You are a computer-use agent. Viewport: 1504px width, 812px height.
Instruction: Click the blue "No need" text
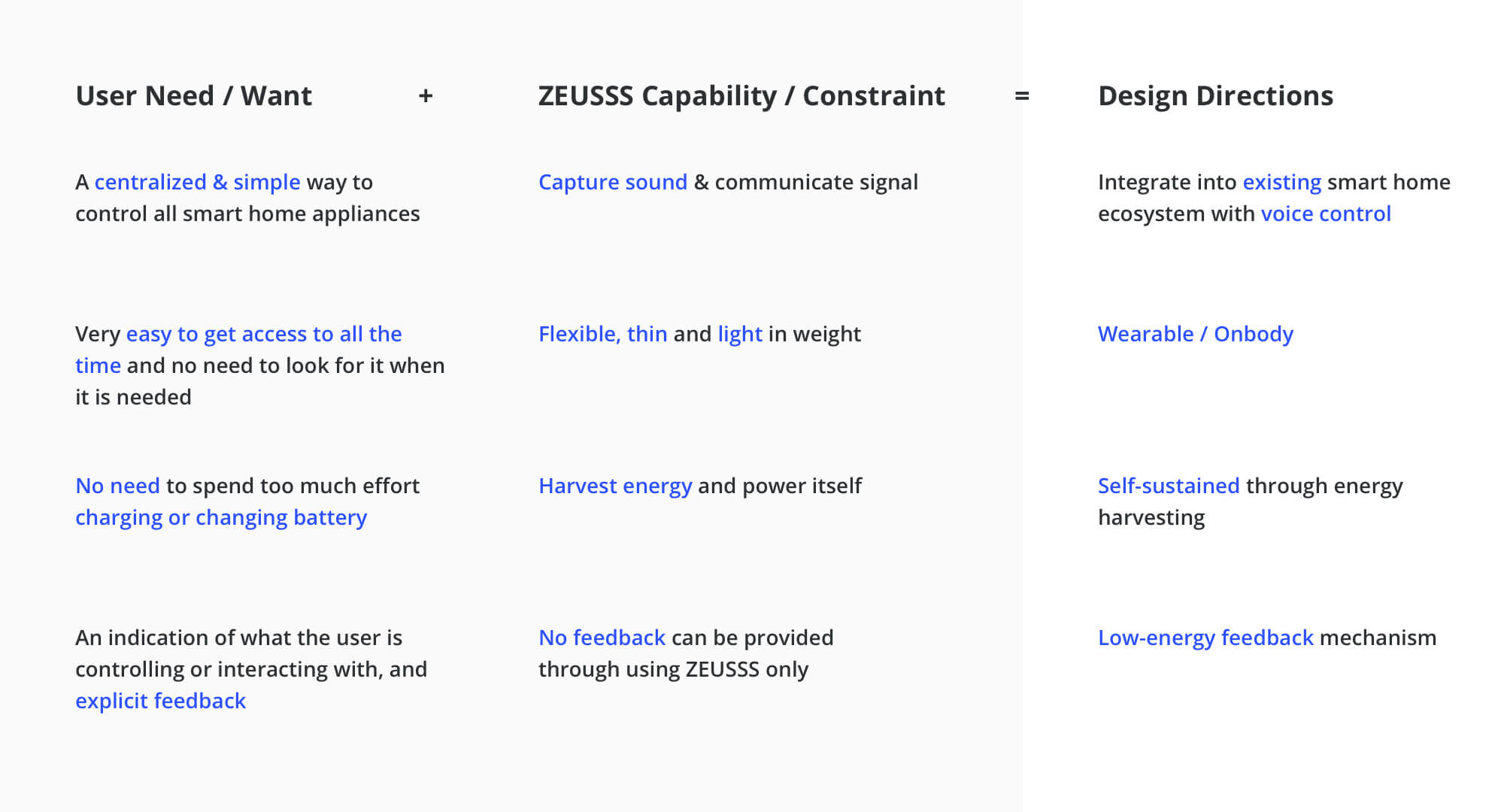pyautogui.click(x=117, y=486)
